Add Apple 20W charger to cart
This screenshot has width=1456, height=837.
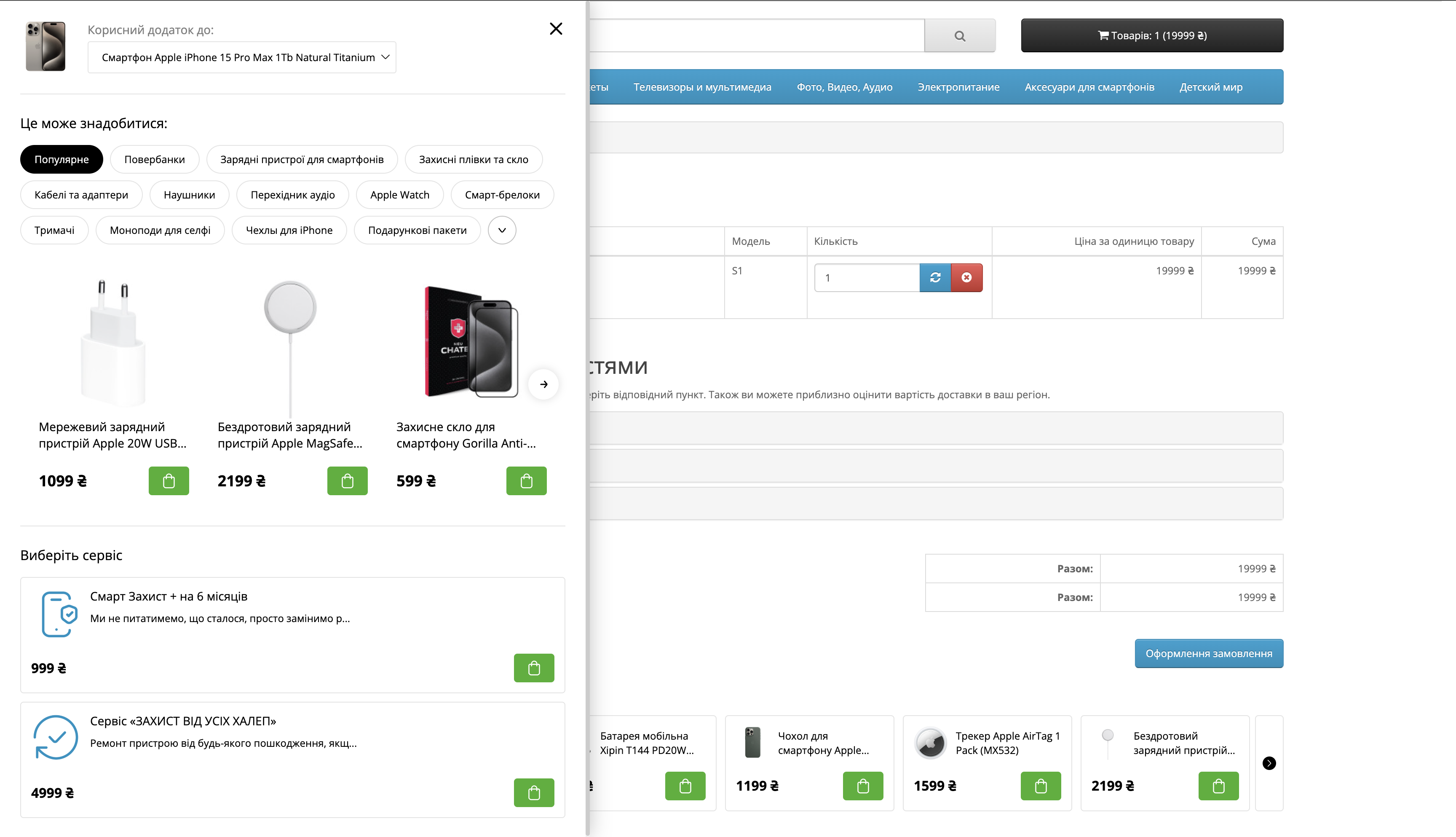(169, 480)
